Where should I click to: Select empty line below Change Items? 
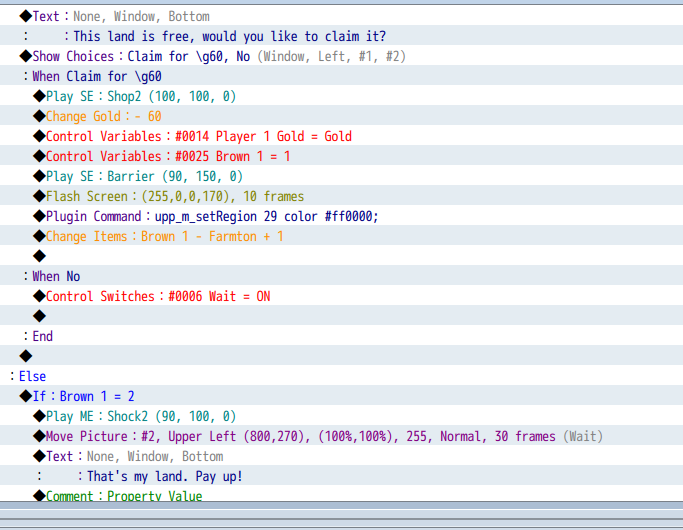[x=342, y=256]
